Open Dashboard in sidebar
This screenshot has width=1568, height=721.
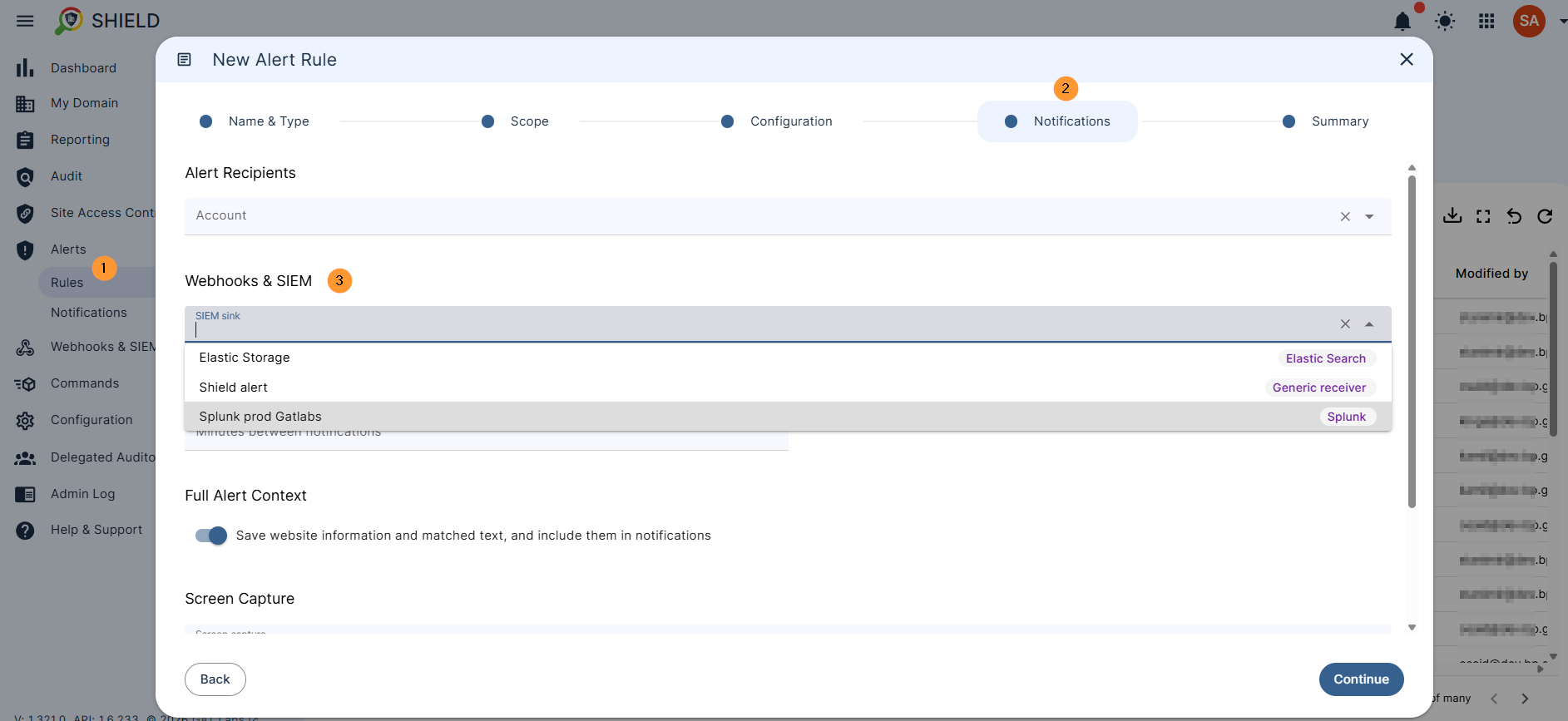click(x=83, y=68)
